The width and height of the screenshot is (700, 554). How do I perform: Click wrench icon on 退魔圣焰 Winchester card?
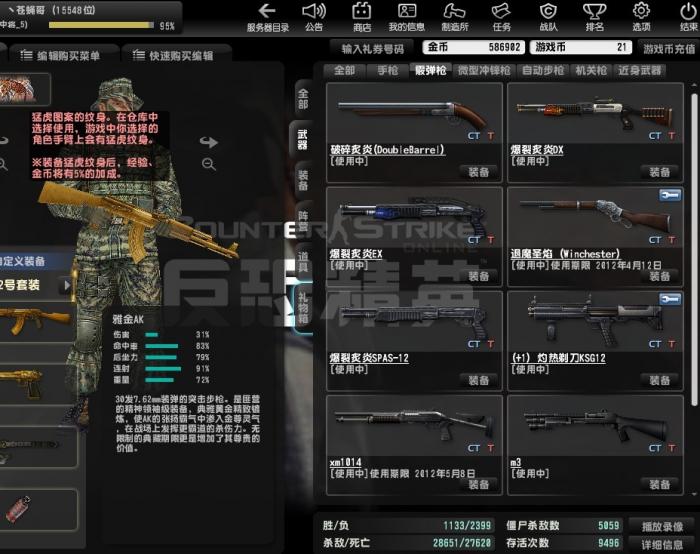pyautogui.click(x=670, y=195)
